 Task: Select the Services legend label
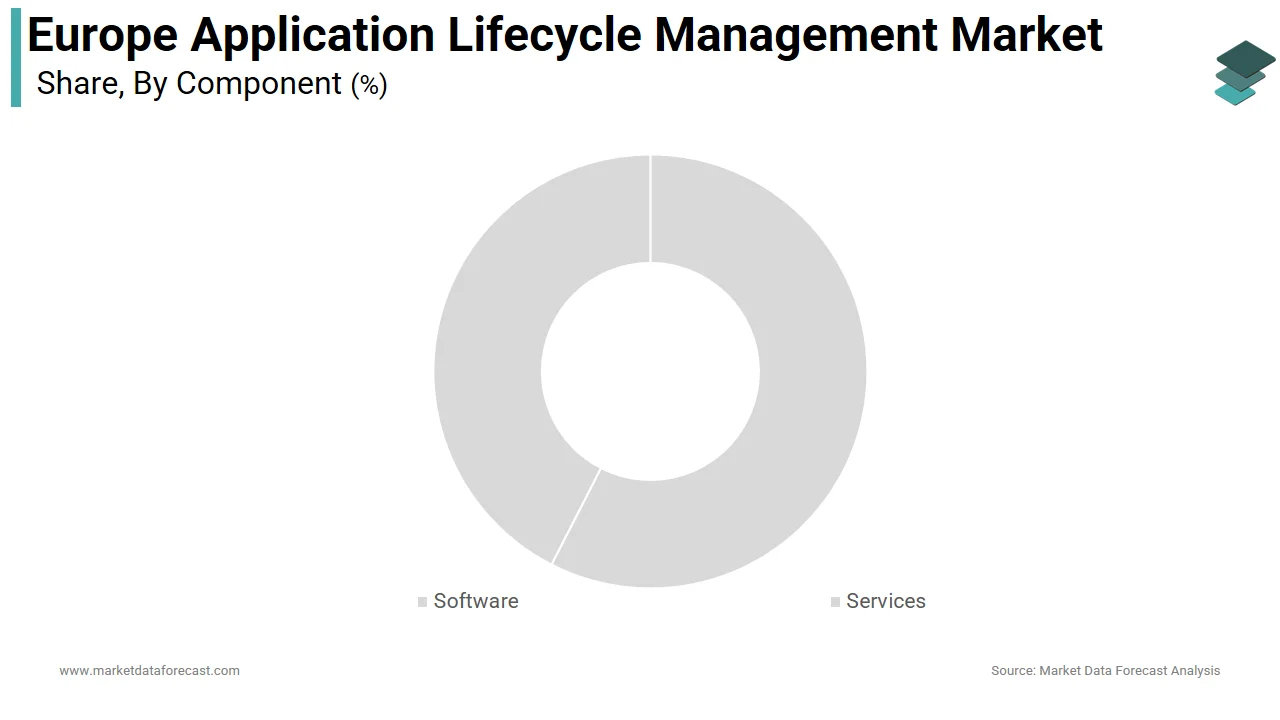[x=886, y=601]
